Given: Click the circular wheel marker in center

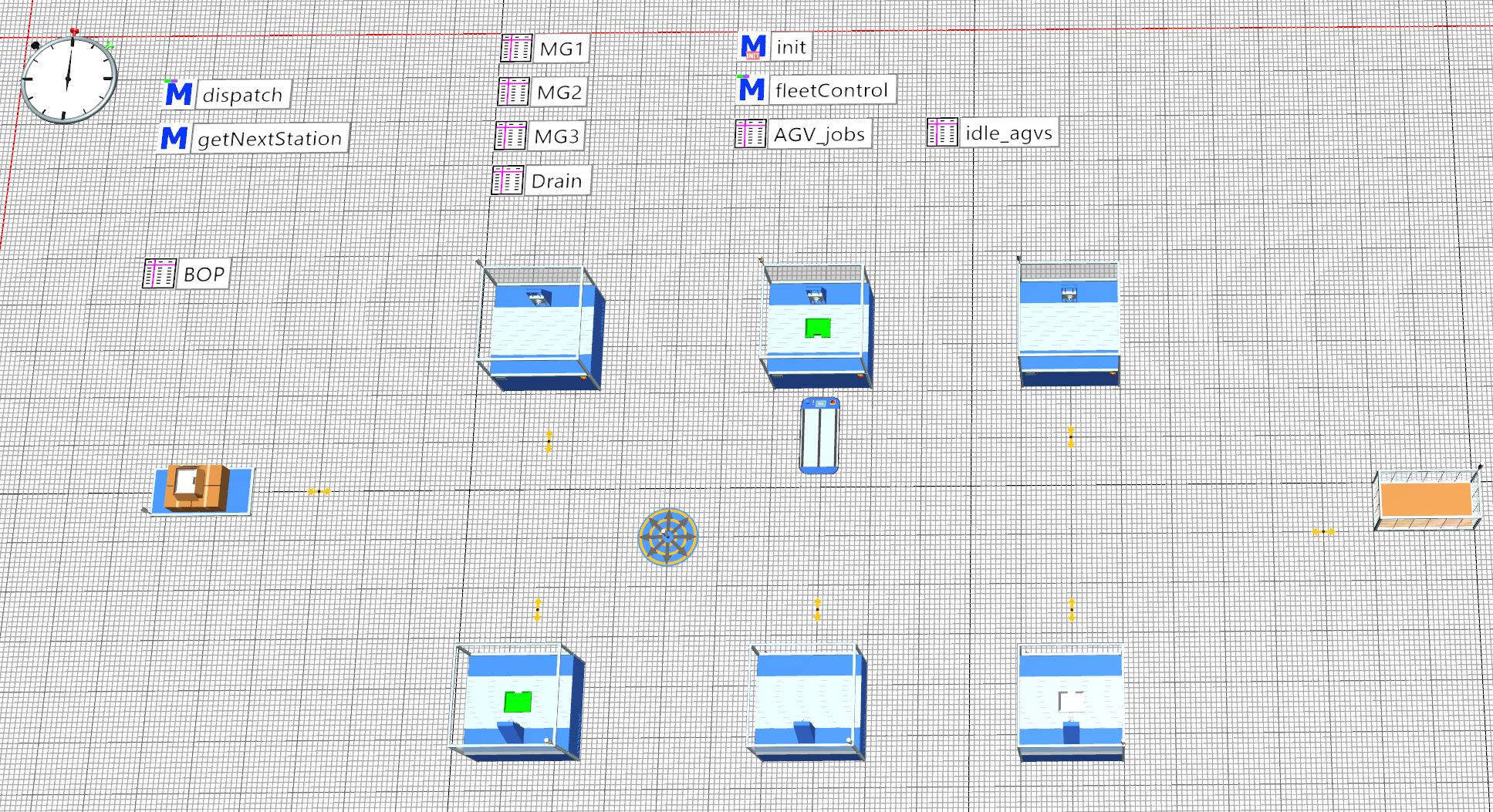Looking at the screenshot, I should pos(667,537).
